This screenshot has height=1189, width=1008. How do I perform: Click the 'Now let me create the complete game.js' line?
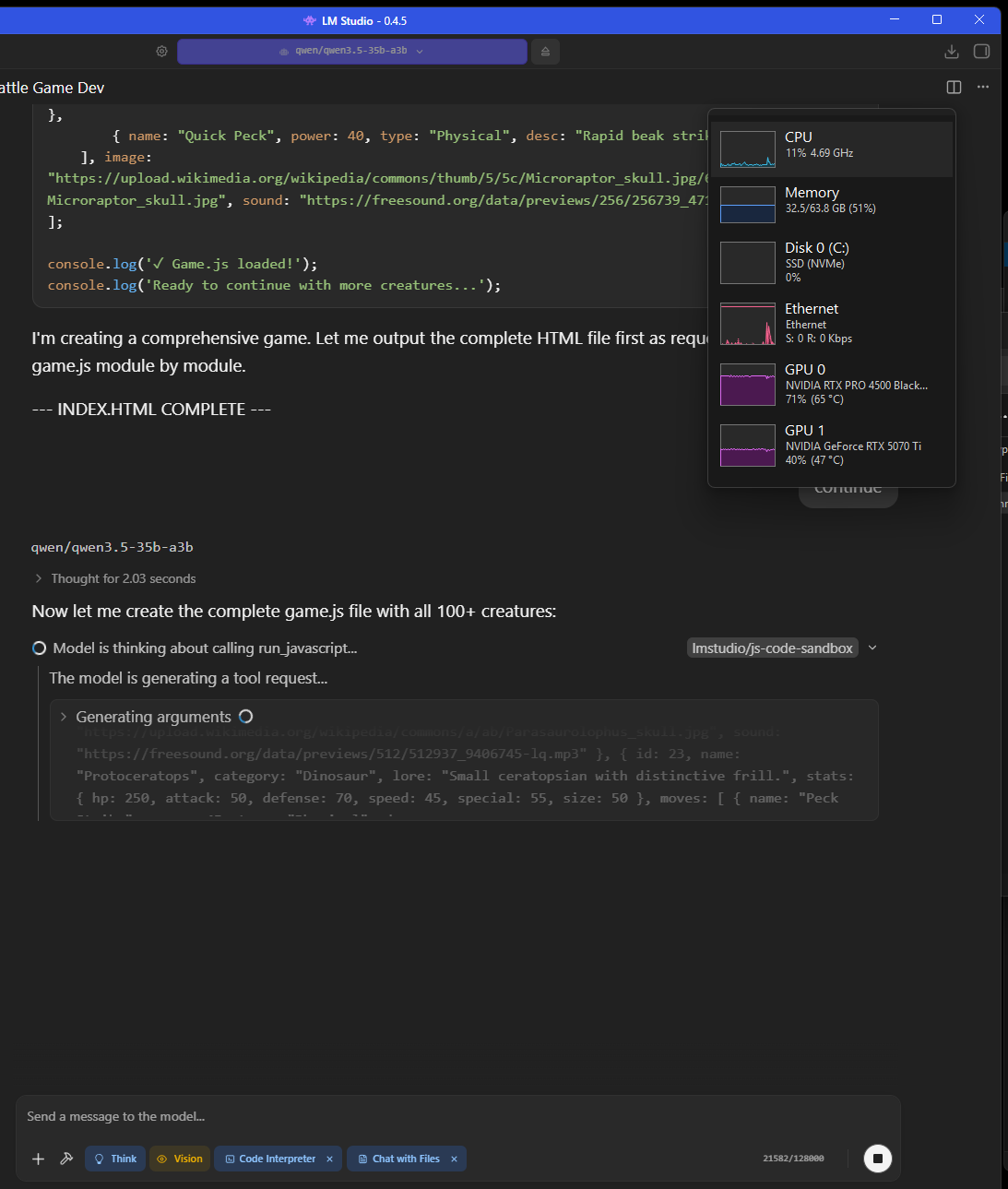(294, 612)
